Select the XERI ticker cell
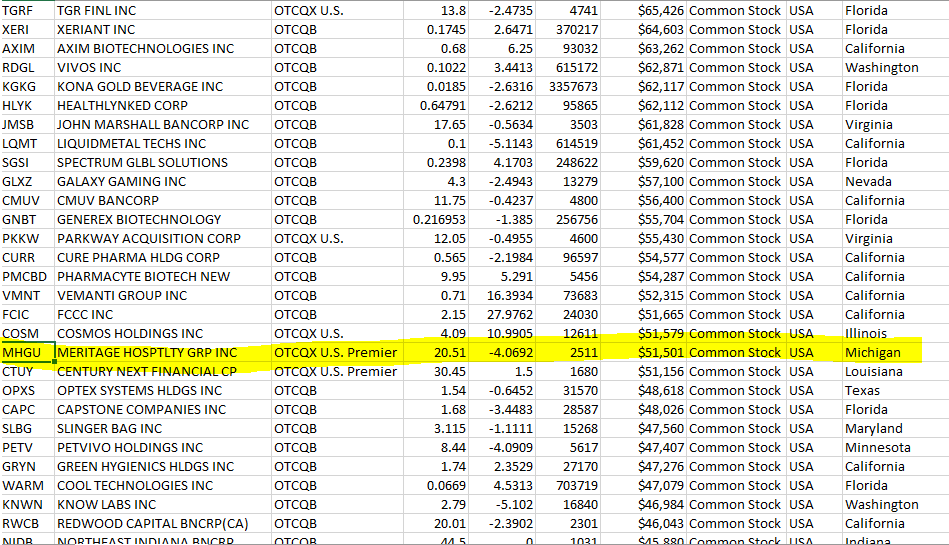 (27, 30)
